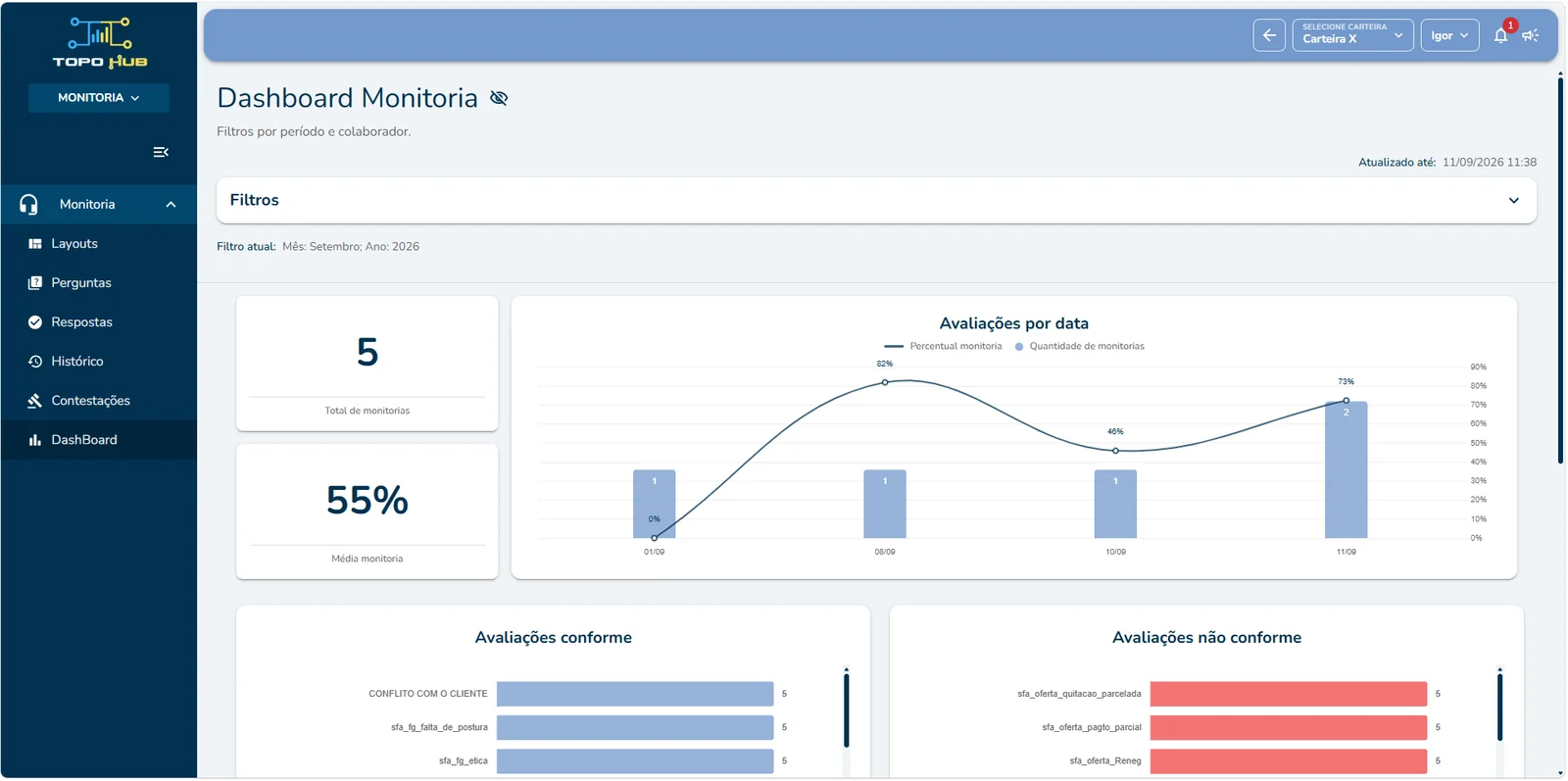Click the Filtro atual summary text

point(318,247)
